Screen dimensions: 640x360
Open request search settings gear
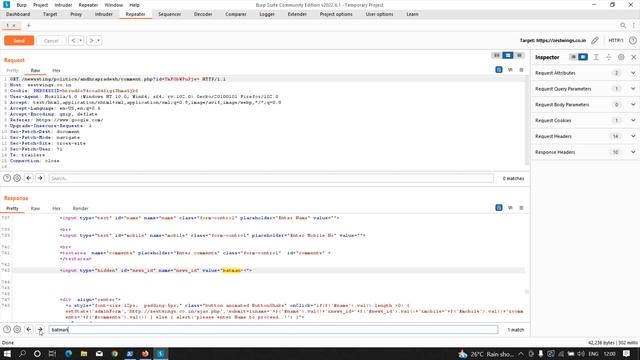point(17,178)
